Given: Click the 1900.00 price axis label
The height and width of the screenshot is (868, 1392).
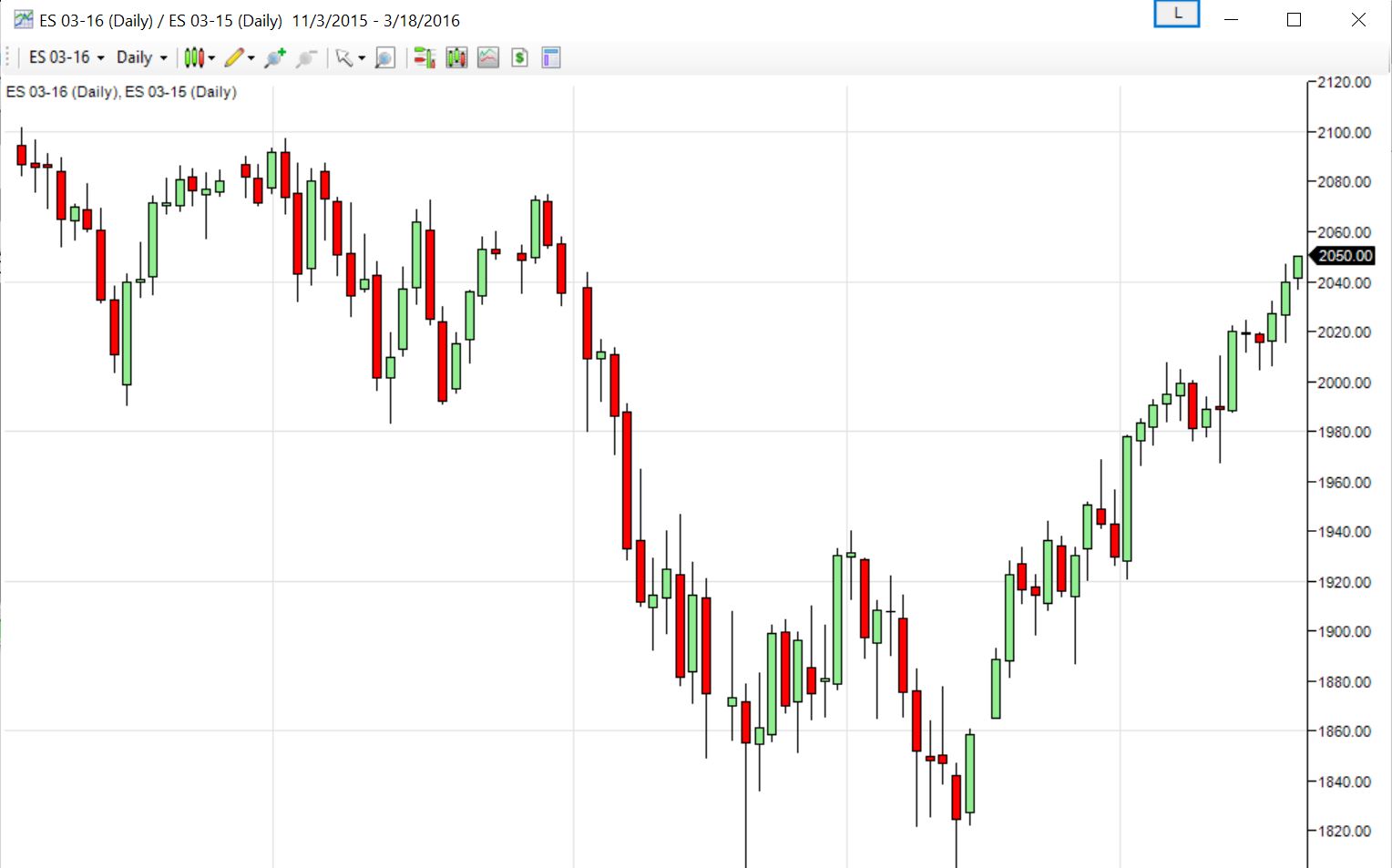Looking at the screenshot, I should [x=1344, y=631].
